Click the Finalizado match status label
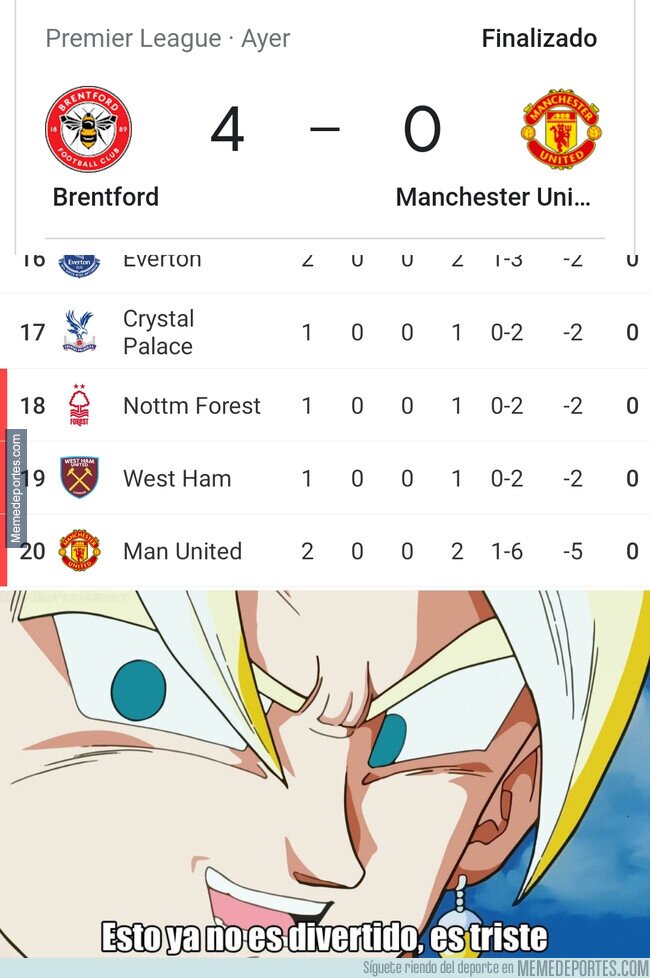Image resolution: width=650 pixels, height=978 pixels. (x=539, y=39)
